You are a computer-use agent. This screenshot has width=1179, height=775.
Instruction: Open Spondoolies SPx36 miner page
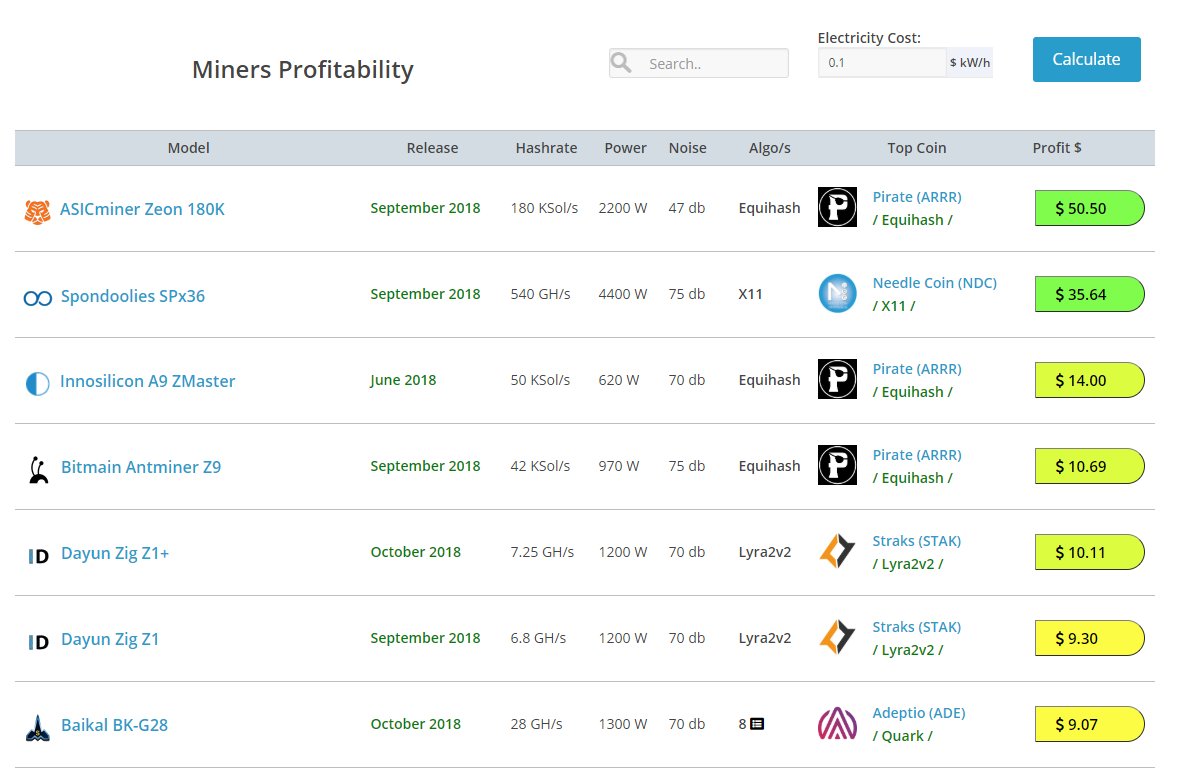[x=132, y=296]
